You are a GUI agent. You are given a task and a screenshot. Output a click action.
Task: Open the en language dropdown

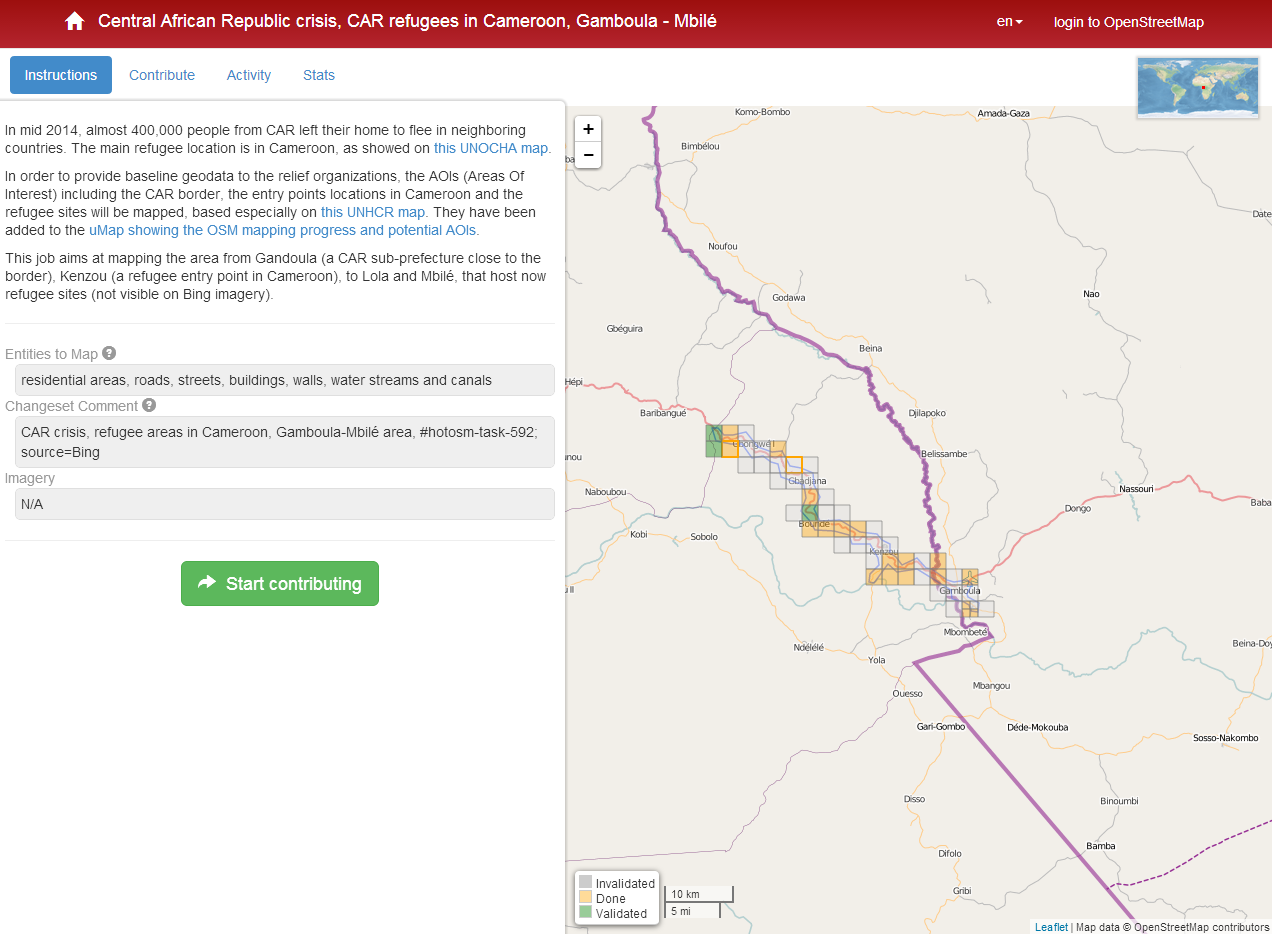click(1009, 22)
